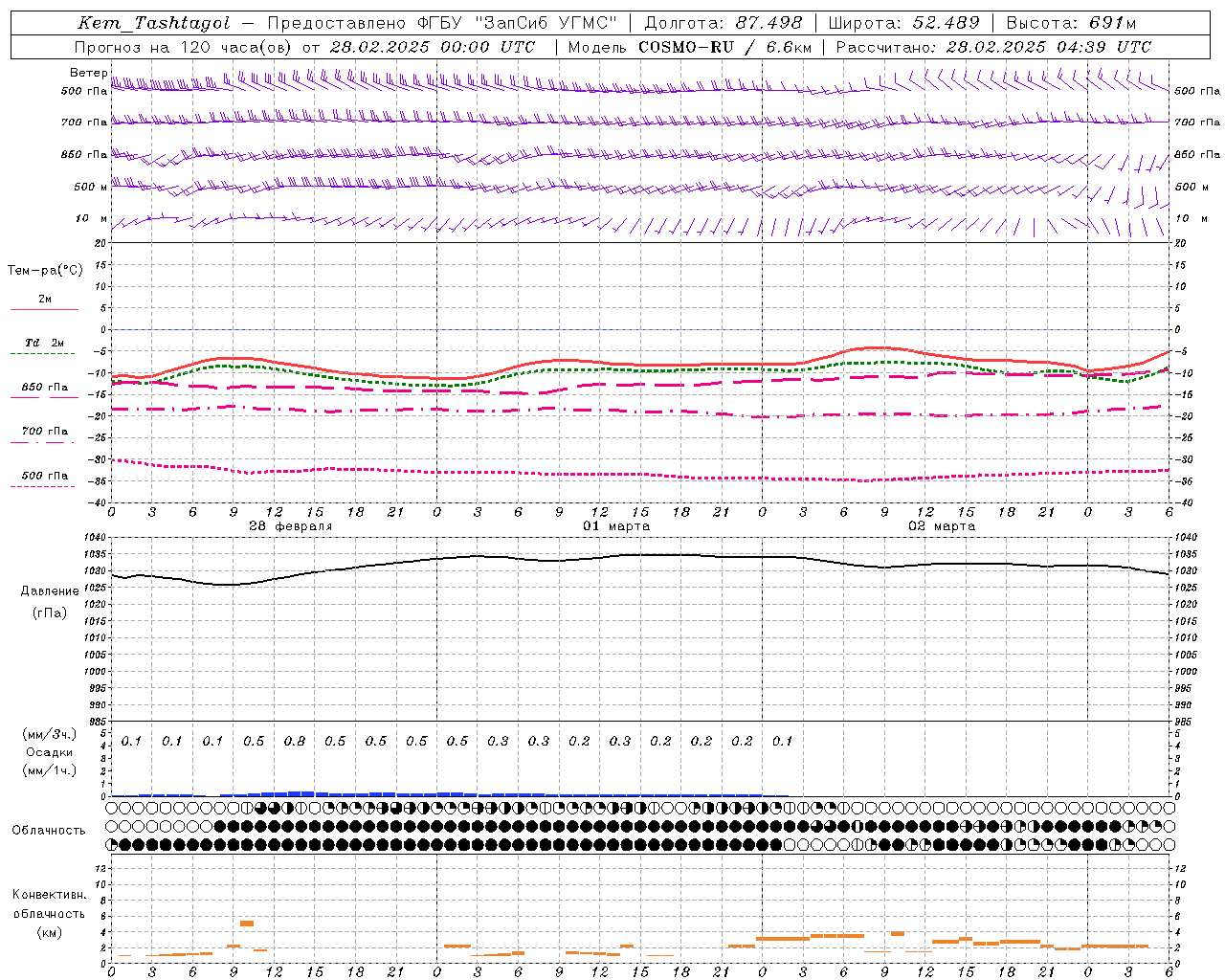Click the '2м' temperature legend entry
1225x980 pixels.
click(45, 300)
